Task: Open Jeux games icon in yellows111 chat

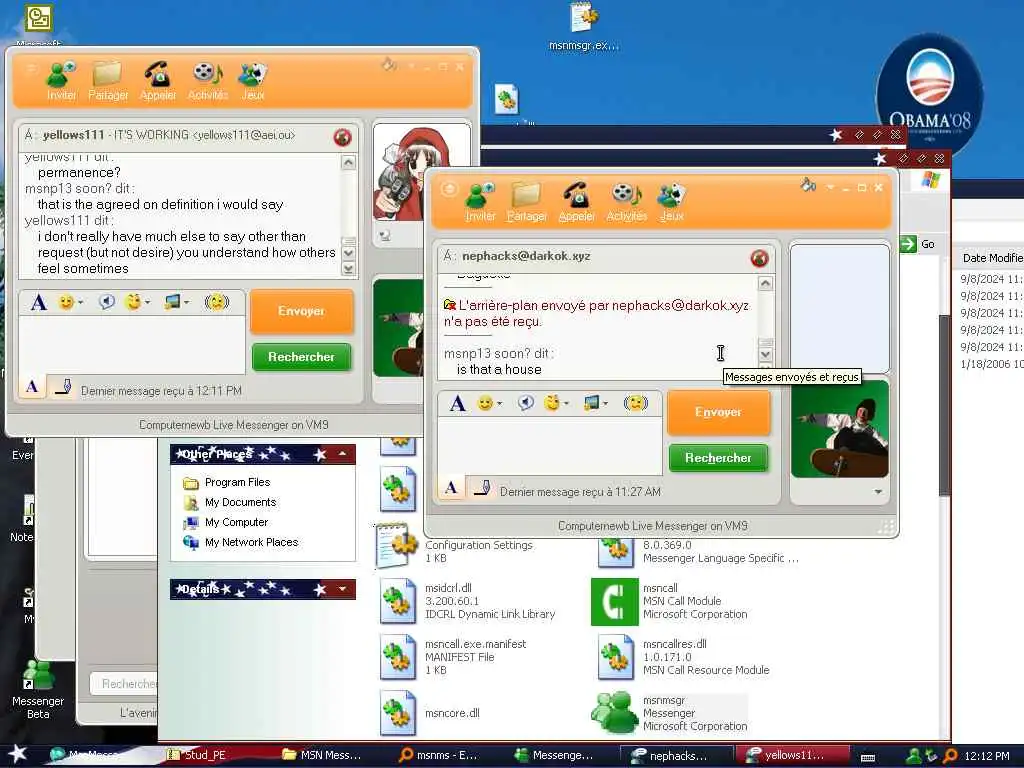Action: [253, 80]
